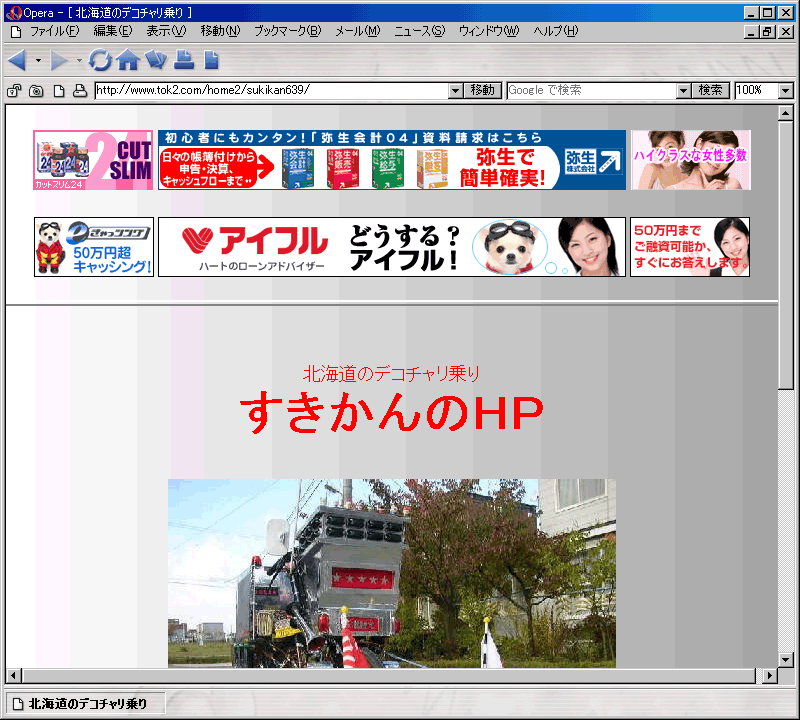The width and height of the screenshot is (800, 720).
Task: Click the 弥生会計04 banner ad
Action: tap(392, 160)
